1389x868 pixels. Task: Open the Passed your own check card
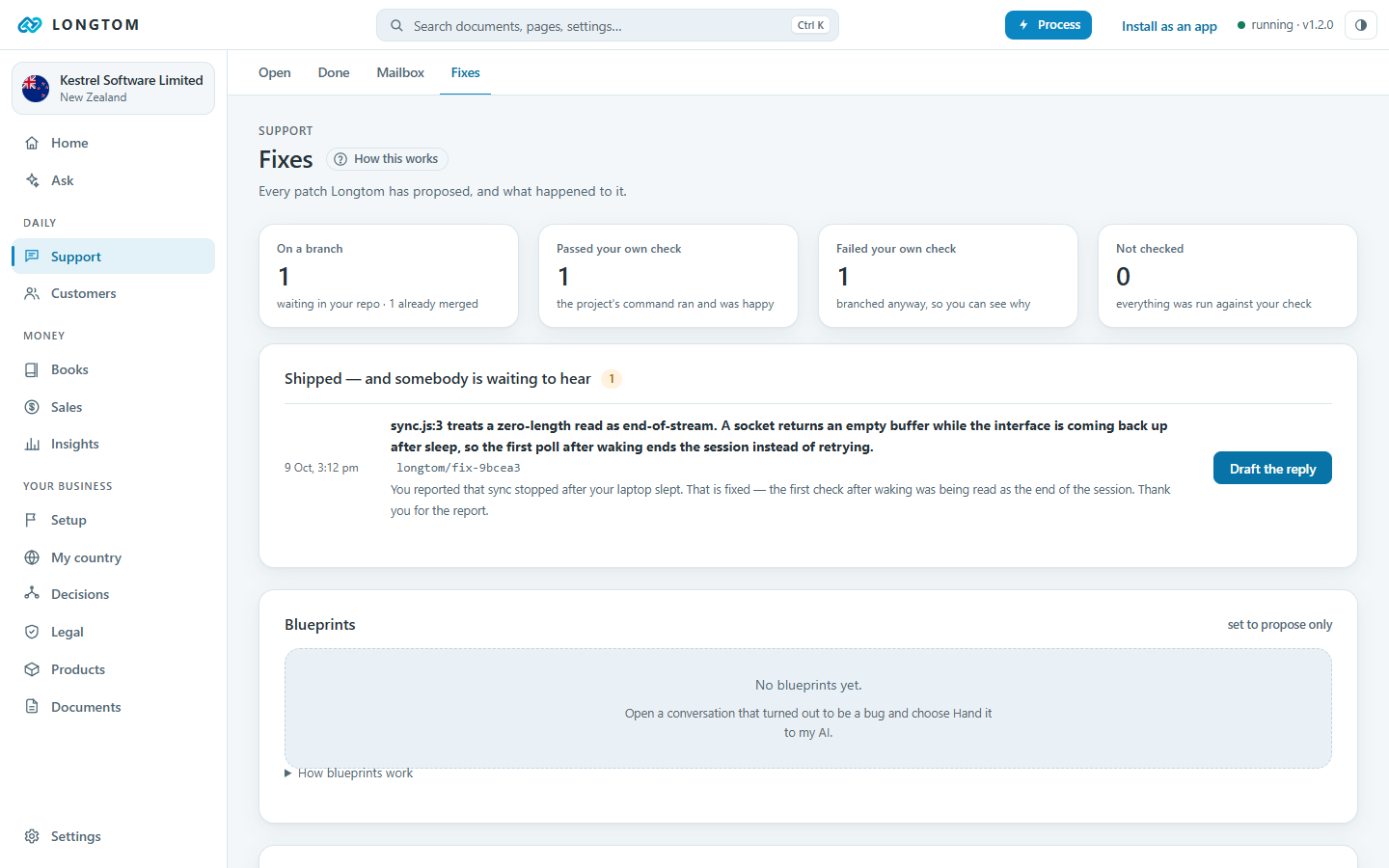tap(668, 276)
